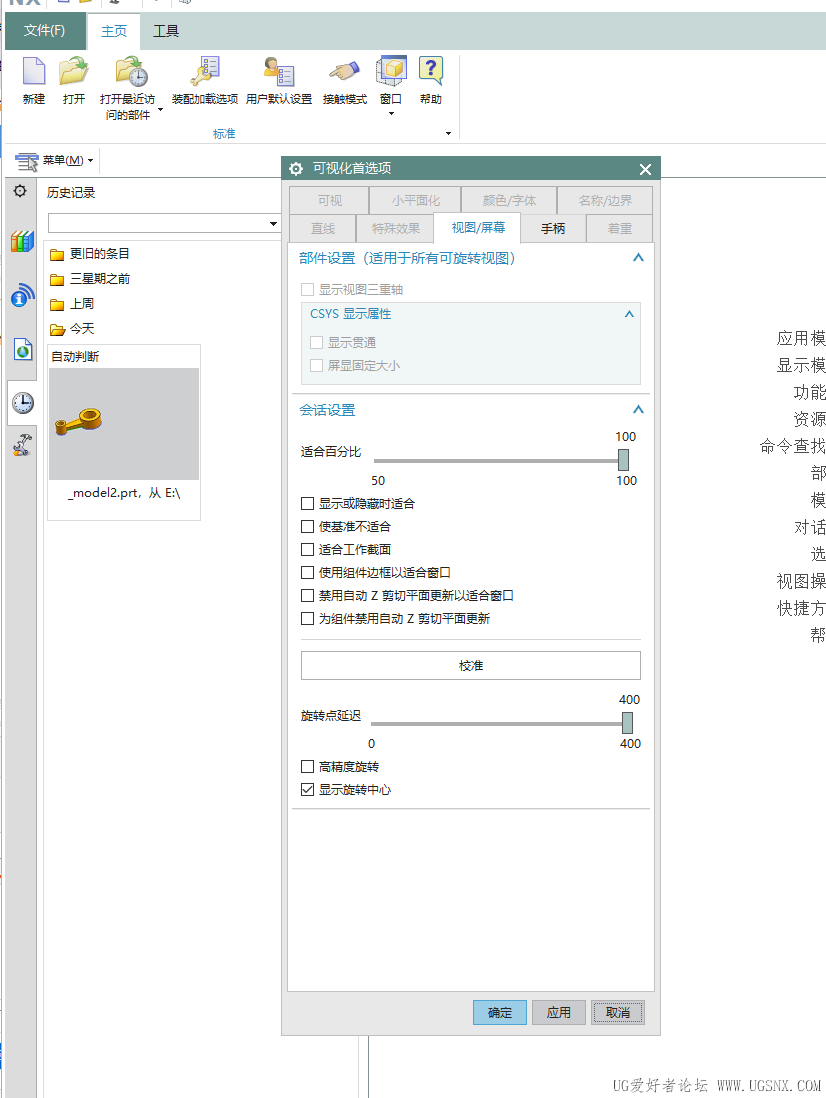Open the 打开最近访问的部件 recent parts icon
The image size is (826, 1098).
coord(131,71)
